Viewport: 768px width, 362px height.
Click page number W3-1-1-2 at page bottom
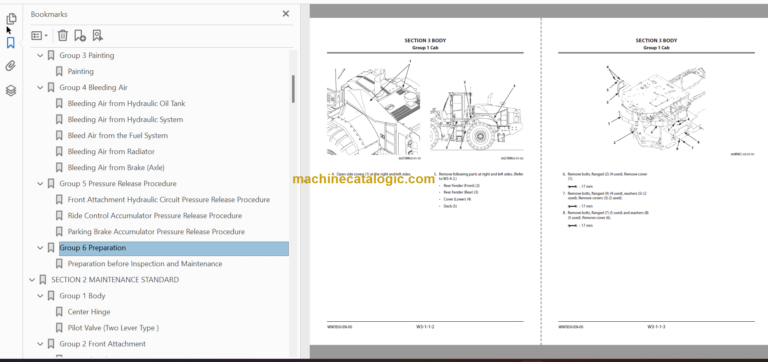[425, 326]
